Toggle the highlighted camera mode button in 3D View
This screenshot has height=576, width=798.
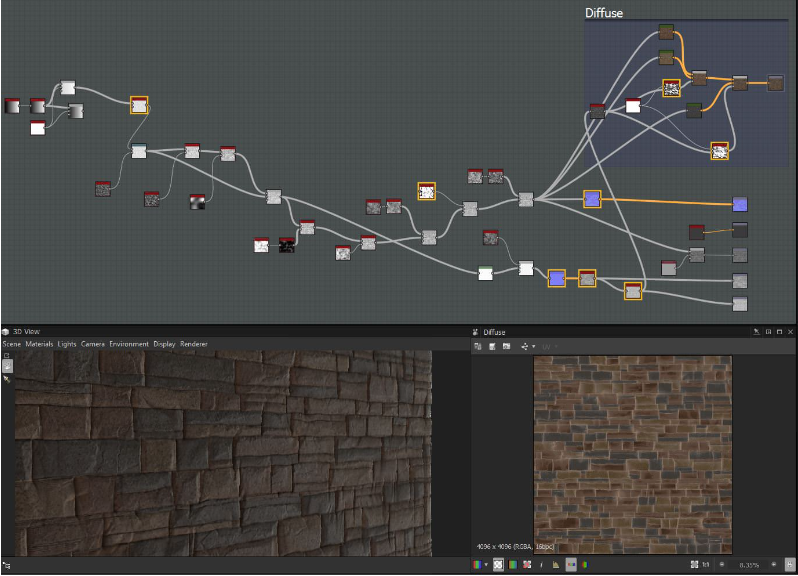7,365
